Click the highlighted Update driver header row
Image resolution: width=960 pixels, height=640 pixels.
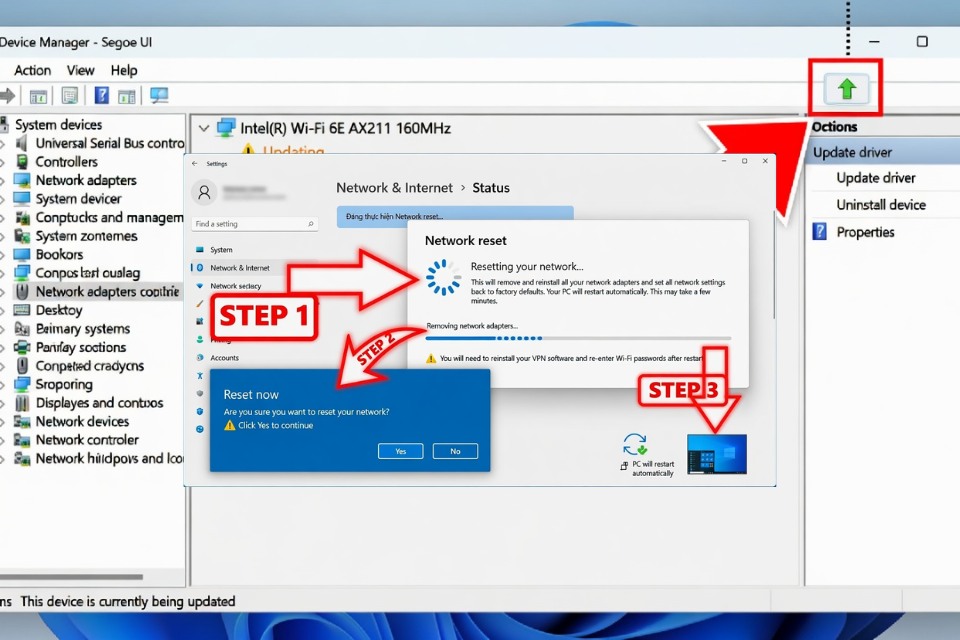tap(882, 152)
